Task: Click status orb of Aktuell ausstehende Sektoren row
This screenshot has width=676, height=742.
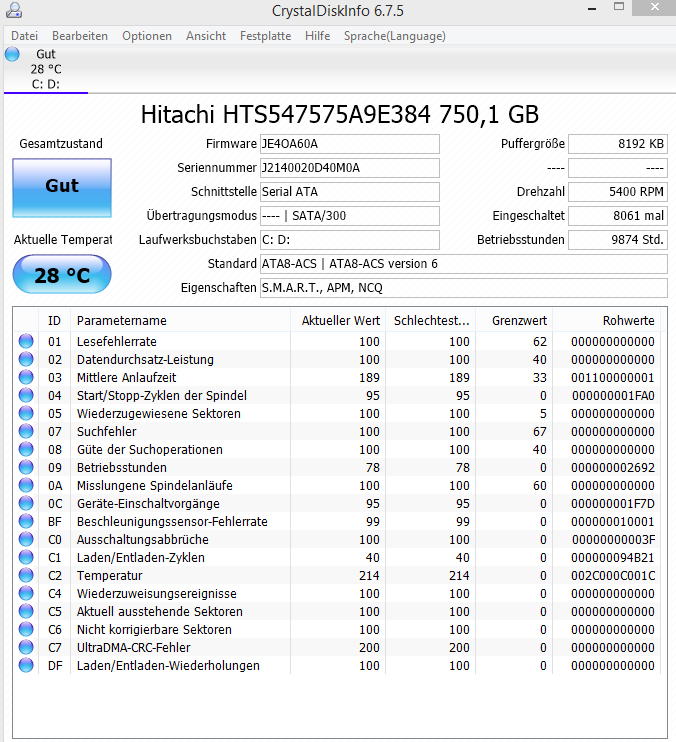Action: [26, 611]
